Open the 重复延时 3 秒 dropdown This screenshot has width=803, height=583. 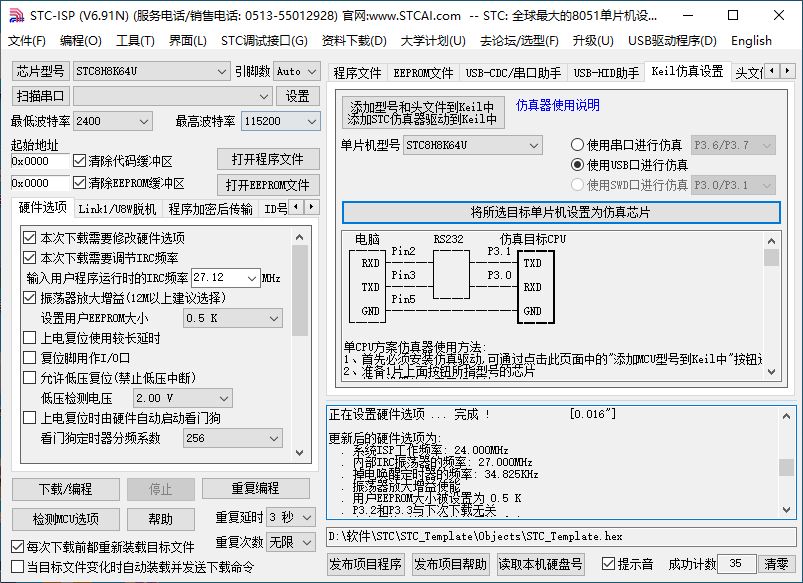[291, 517]
